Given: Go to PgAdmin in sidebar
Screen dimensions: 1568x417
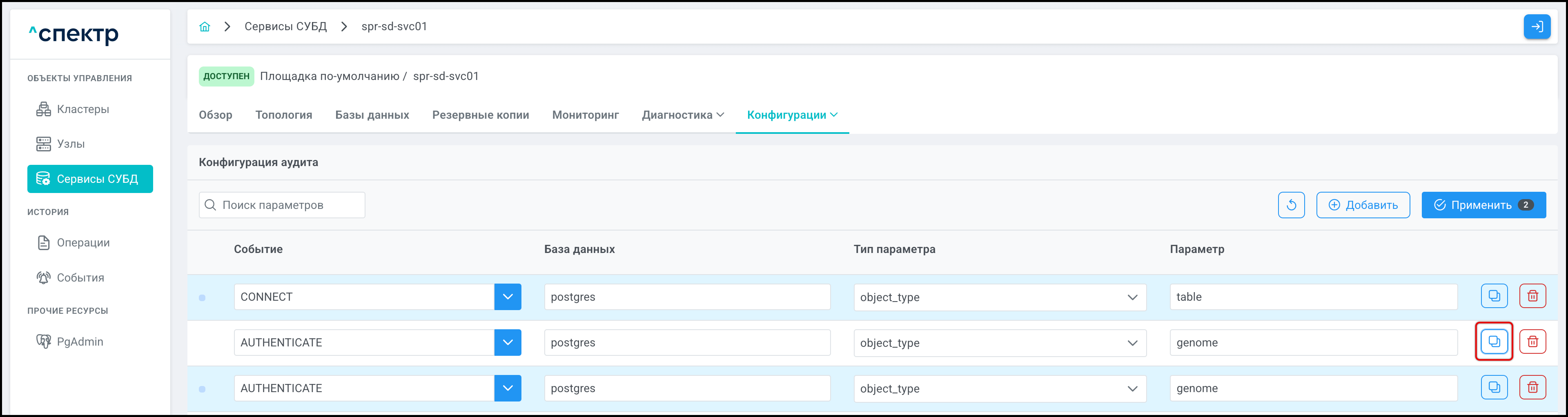Looking at the screenshot, I should click(x=80, y=342).
